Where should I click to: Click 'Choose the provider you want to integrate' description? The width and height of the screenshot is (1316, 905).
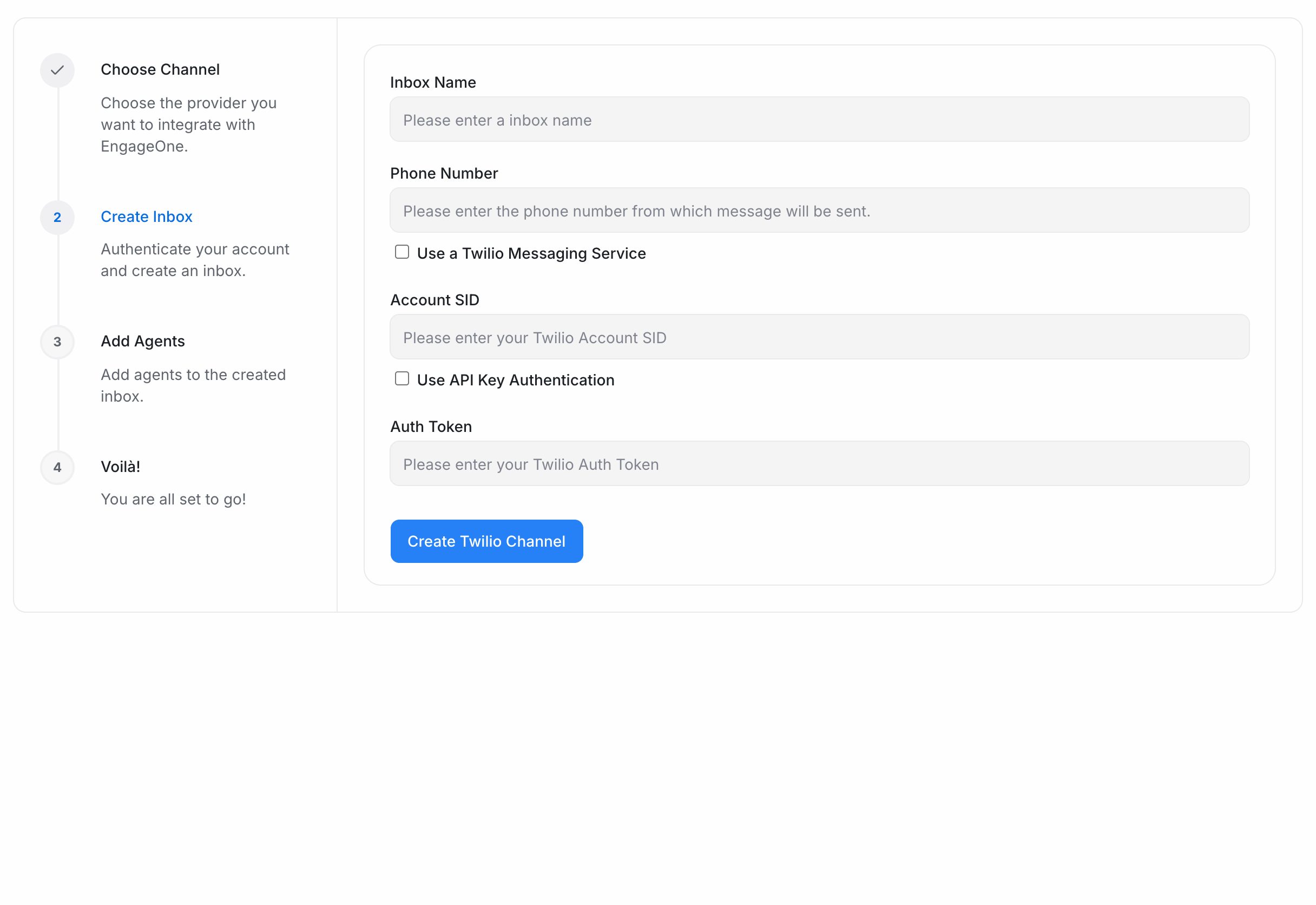188,124
